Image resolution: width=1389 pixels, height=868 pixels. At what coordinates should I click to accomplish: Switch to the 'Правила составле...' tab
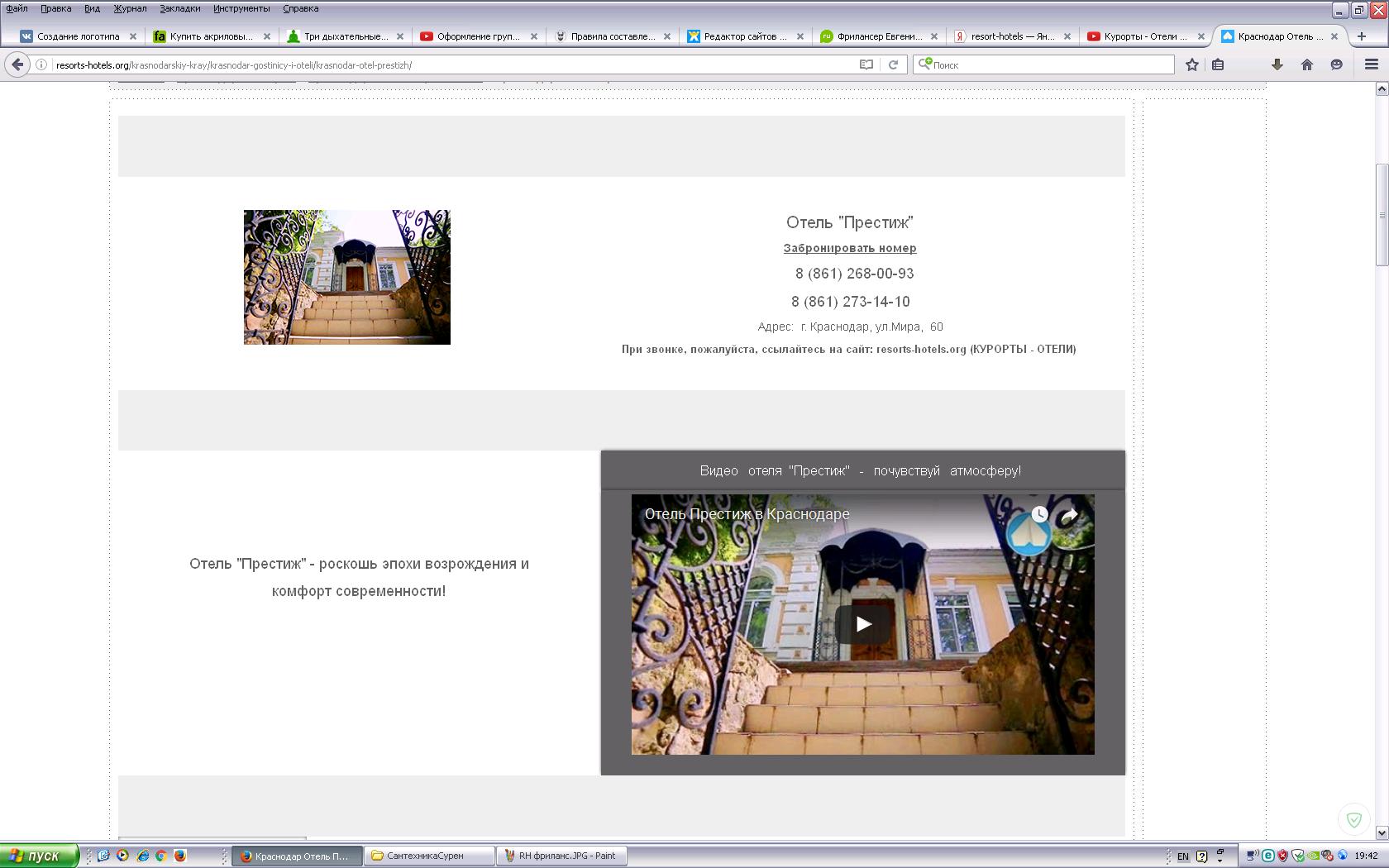[613, 36]
